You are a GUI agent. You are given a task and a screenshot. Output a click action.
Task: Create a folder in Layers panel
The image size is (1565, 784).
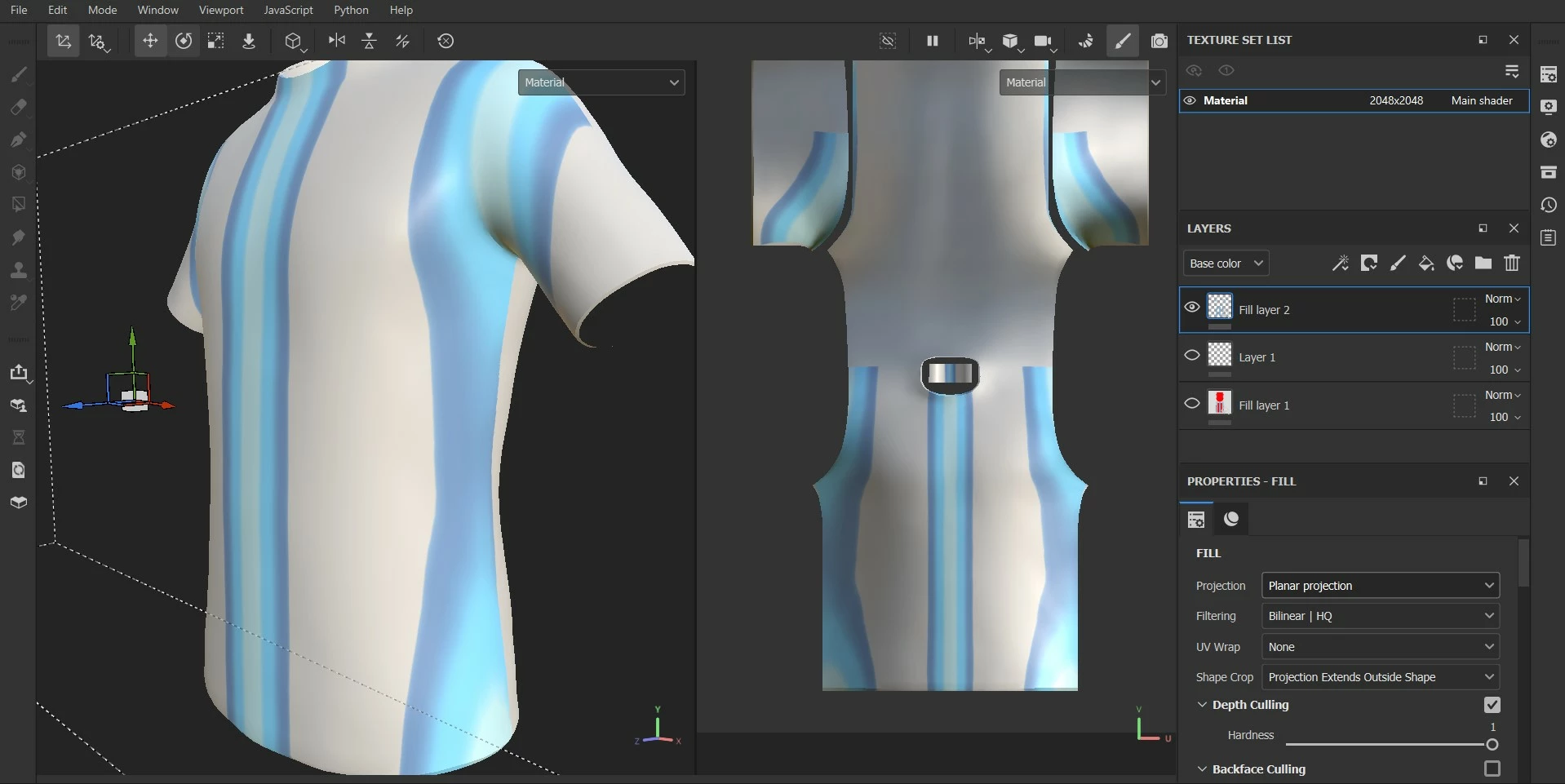[x=1483, y=263]
